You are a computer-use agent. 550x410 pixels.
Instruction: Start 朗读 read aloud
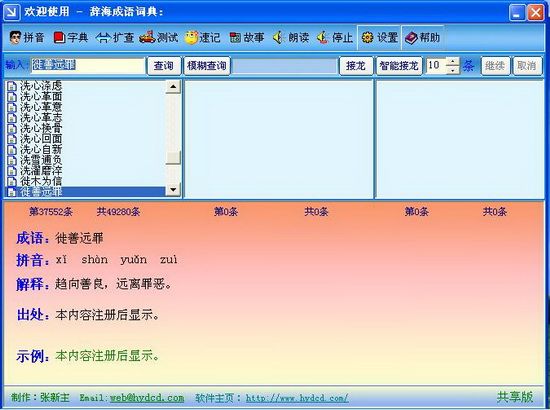pos(291,38)
